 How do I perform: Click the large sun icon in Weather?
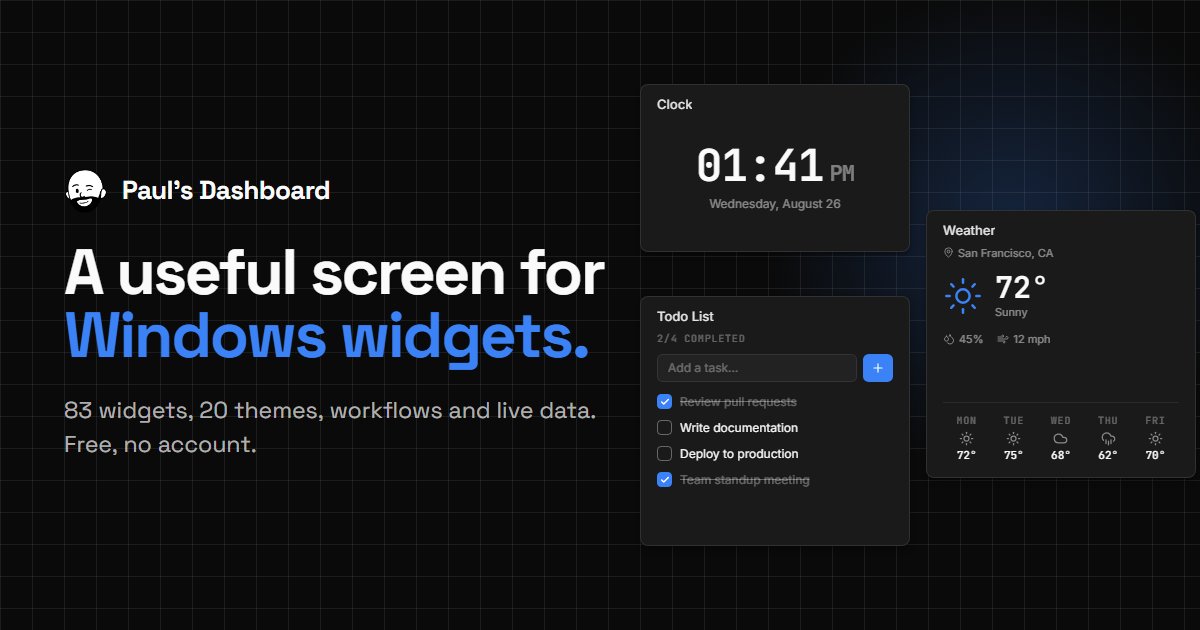pos(963,297)
